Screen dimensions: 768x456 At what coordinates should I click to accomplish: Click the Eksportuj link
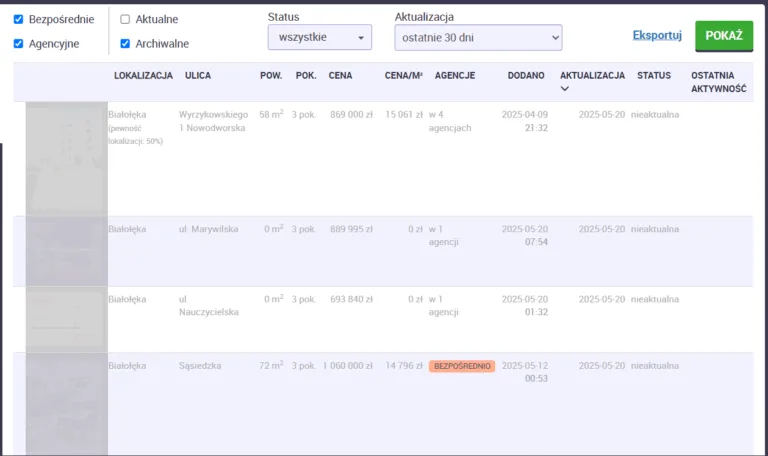[657, 36]
